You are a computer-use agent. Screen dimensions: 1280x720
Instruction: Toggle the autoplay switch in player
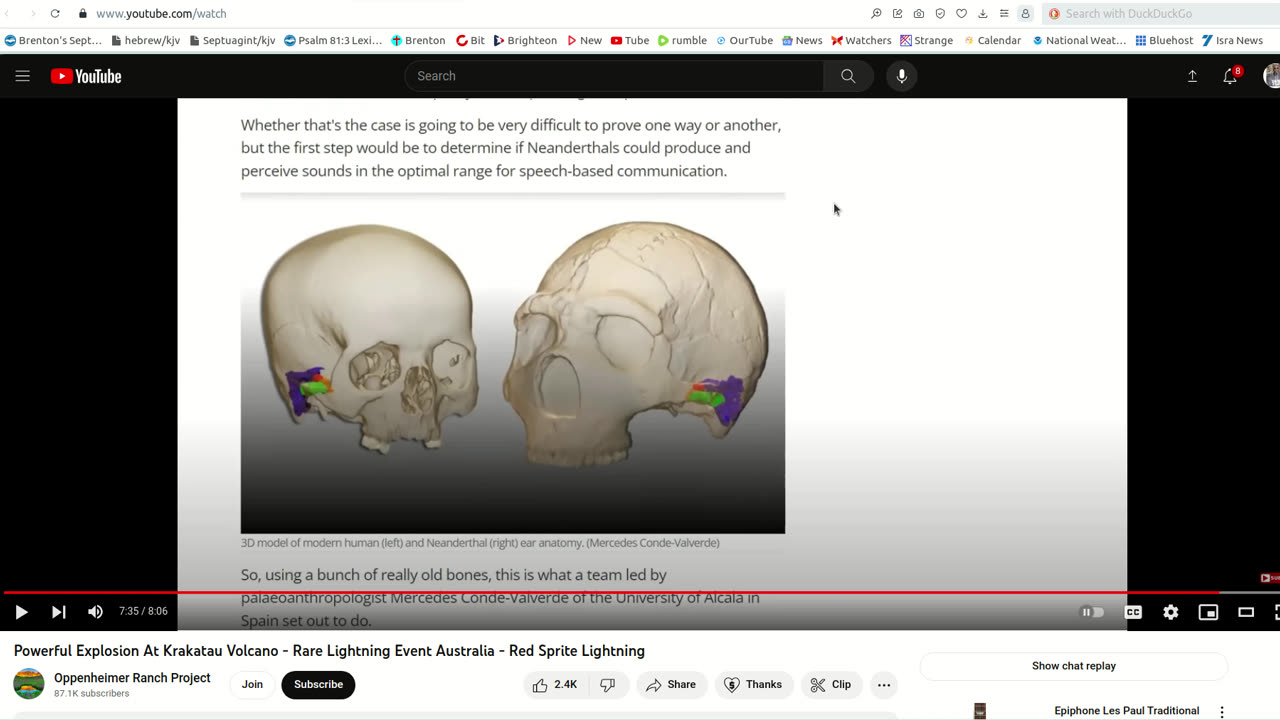pos(1093,612)
